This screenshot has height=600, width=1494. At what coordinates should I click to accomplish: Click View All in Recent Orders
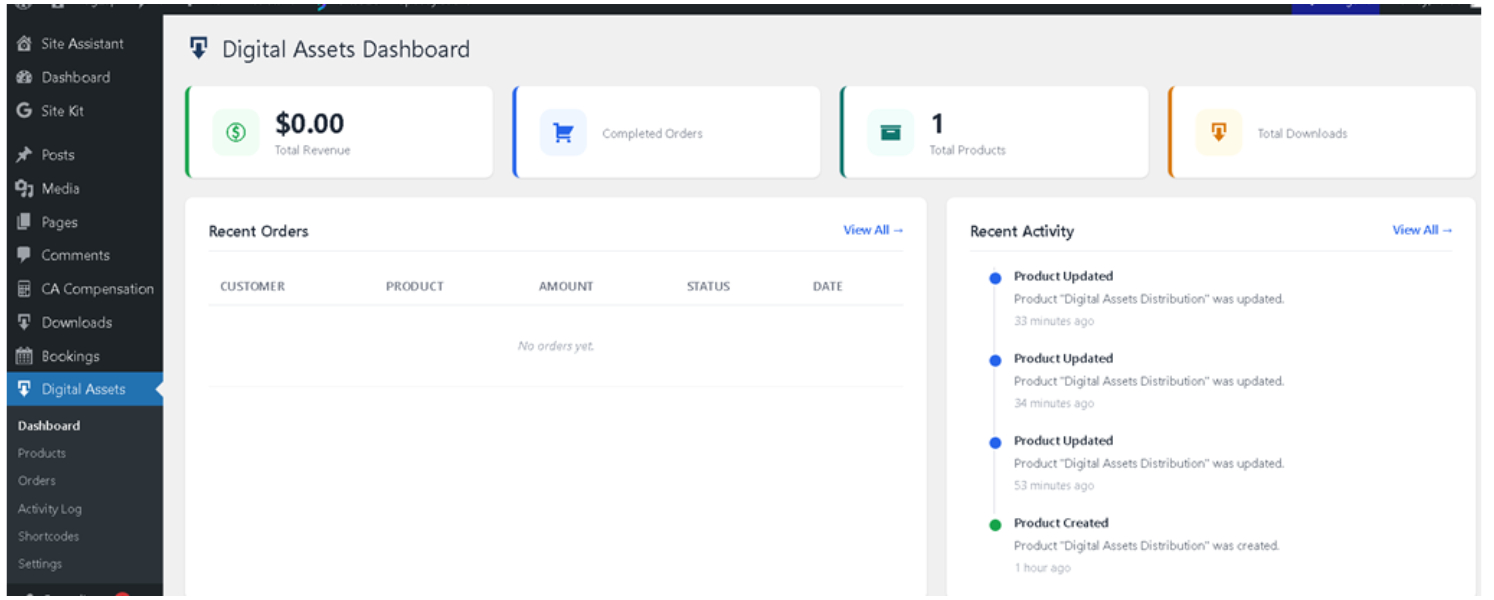coord(873,230)
